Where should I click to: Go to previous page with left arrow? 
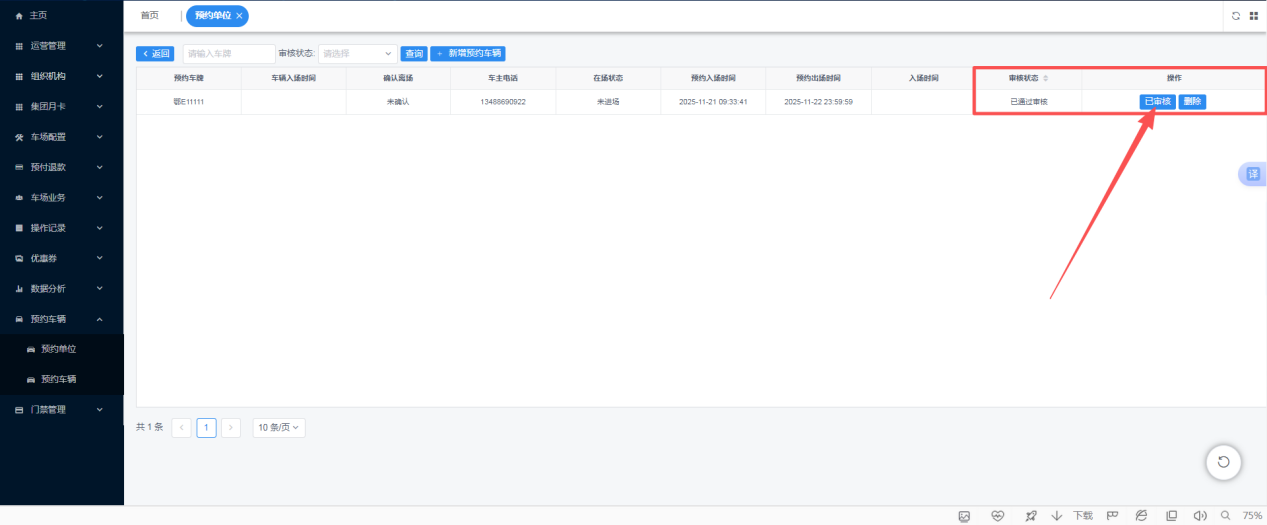point(182,427)
